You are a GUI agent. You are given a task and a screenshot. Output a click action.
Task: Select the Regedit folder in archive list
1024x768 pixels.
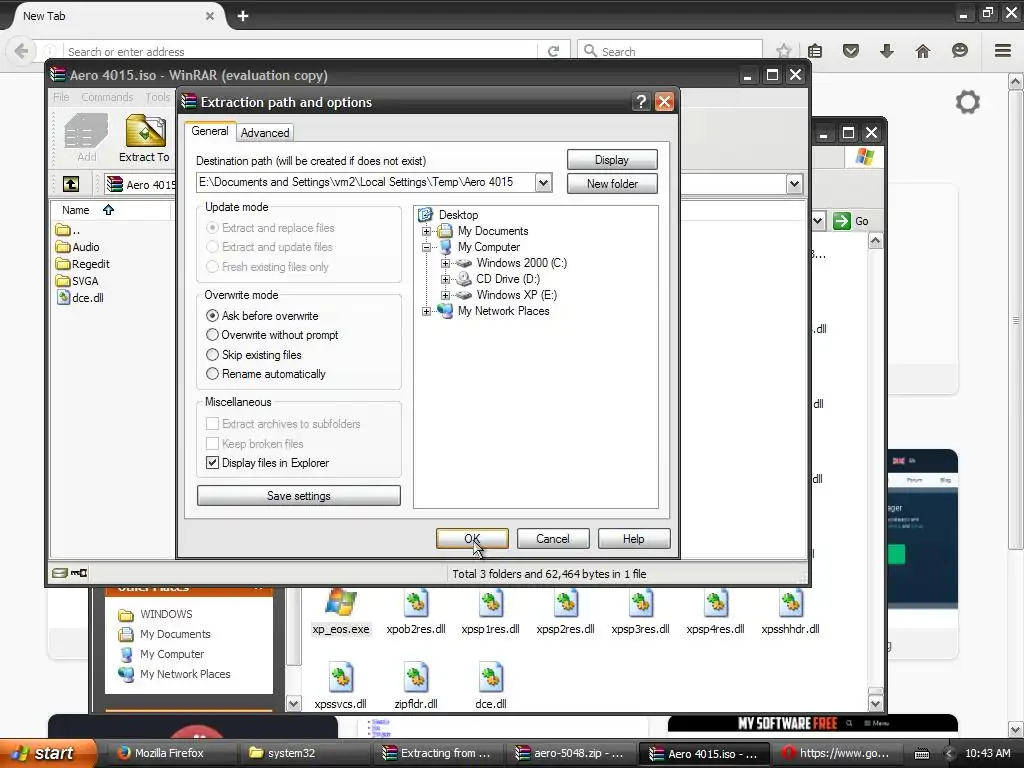pyautogui.click(x=83, y=264)
